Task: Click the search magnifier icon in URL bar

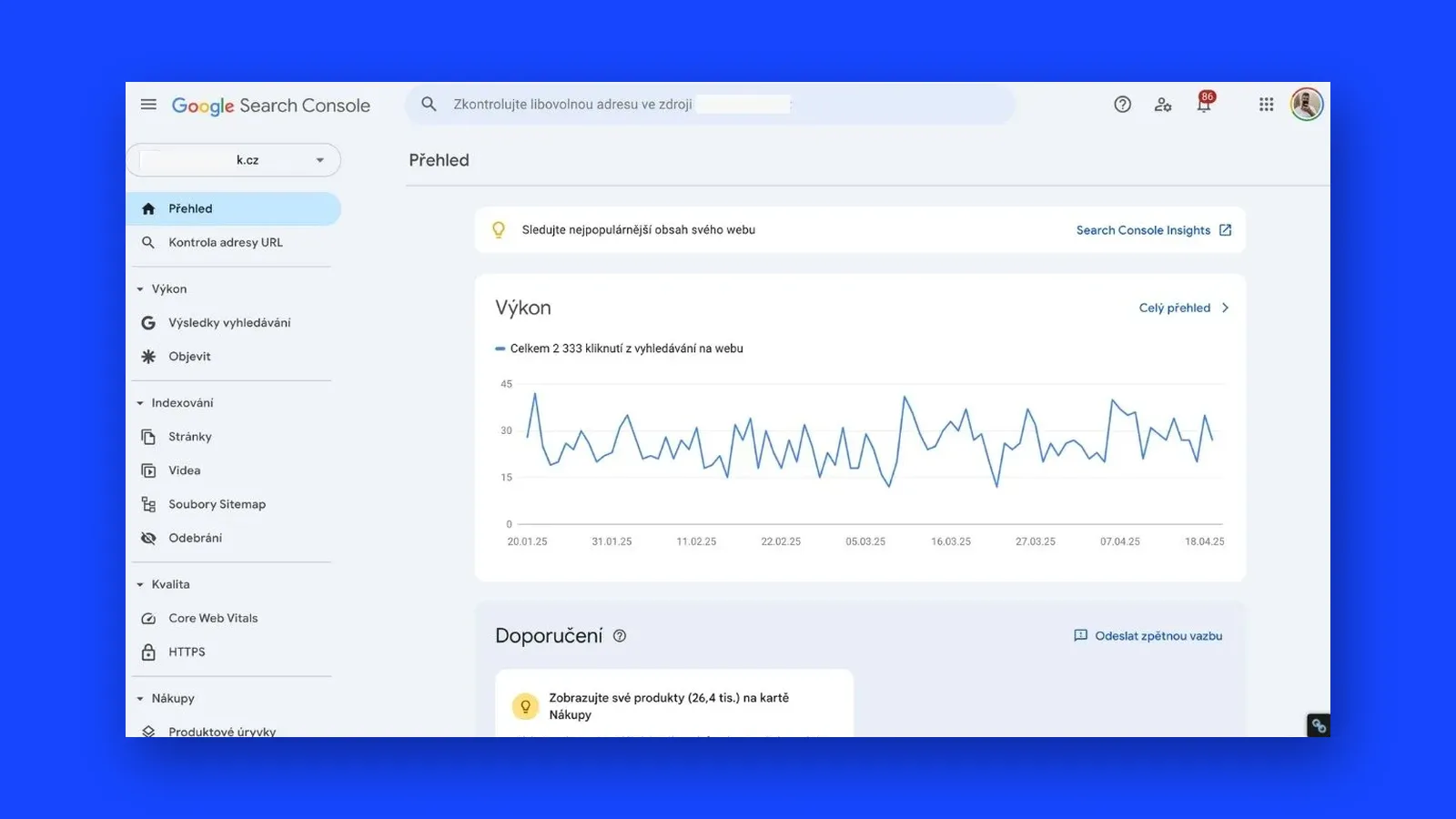Action: point(429,104)
